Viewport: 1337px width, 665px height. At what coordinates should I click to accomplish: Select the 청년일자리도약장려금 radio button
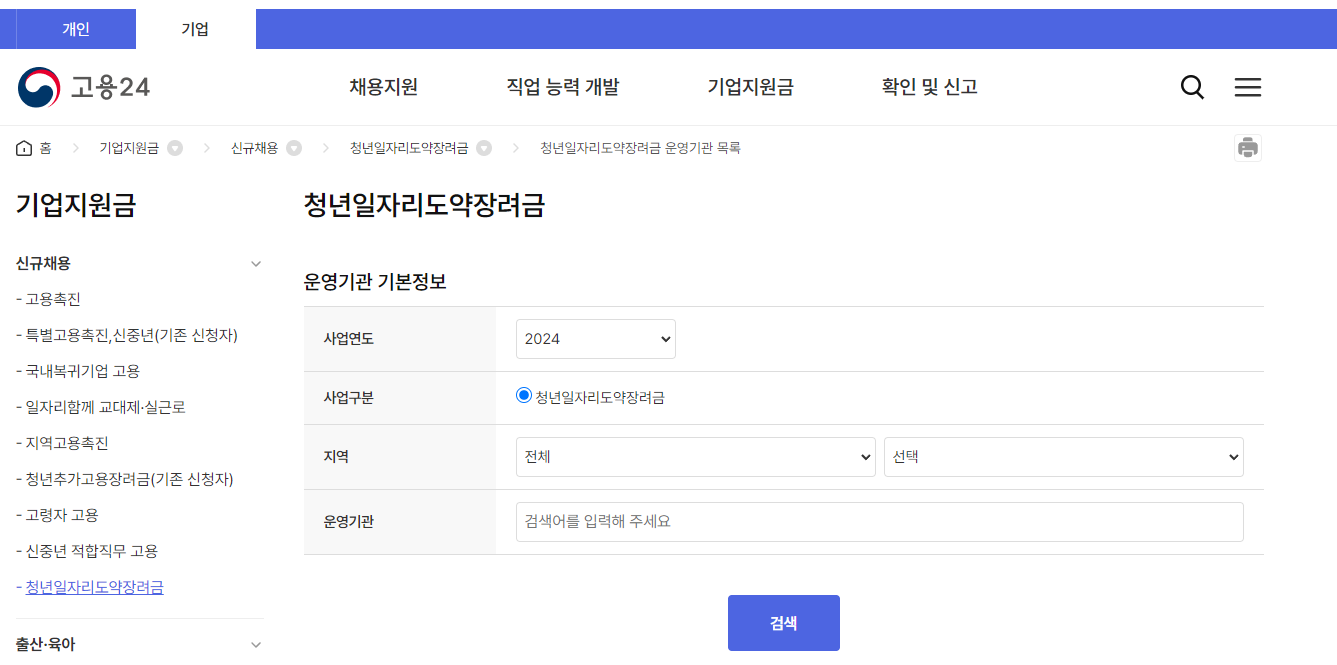[x=524, y=395]
